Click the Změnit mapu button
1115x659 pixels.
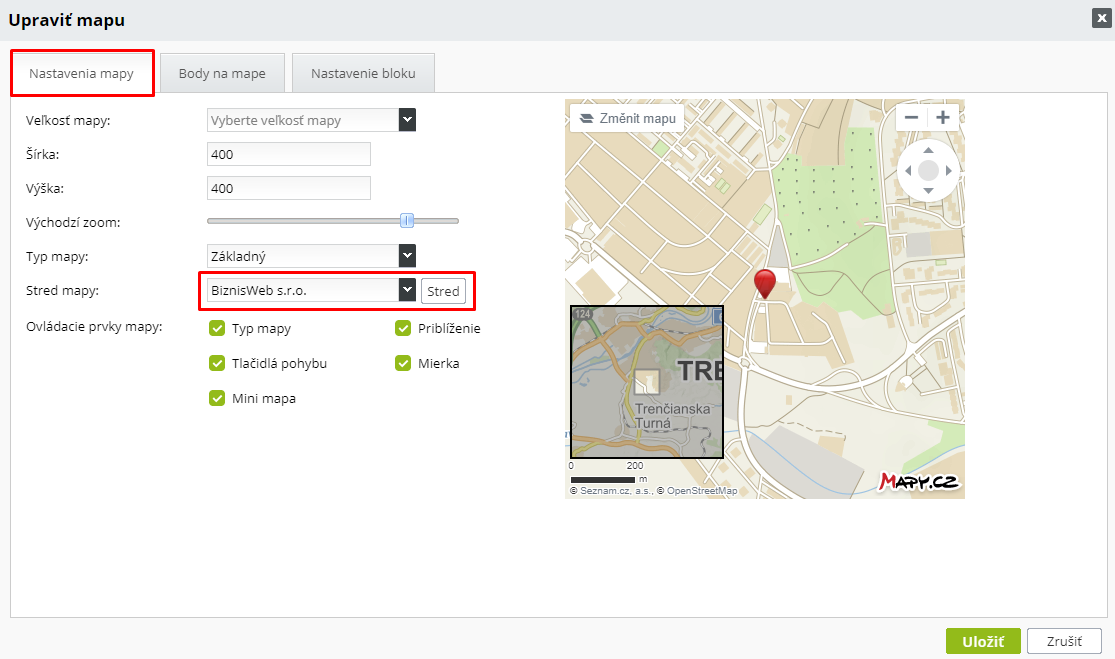coord(627,118)
